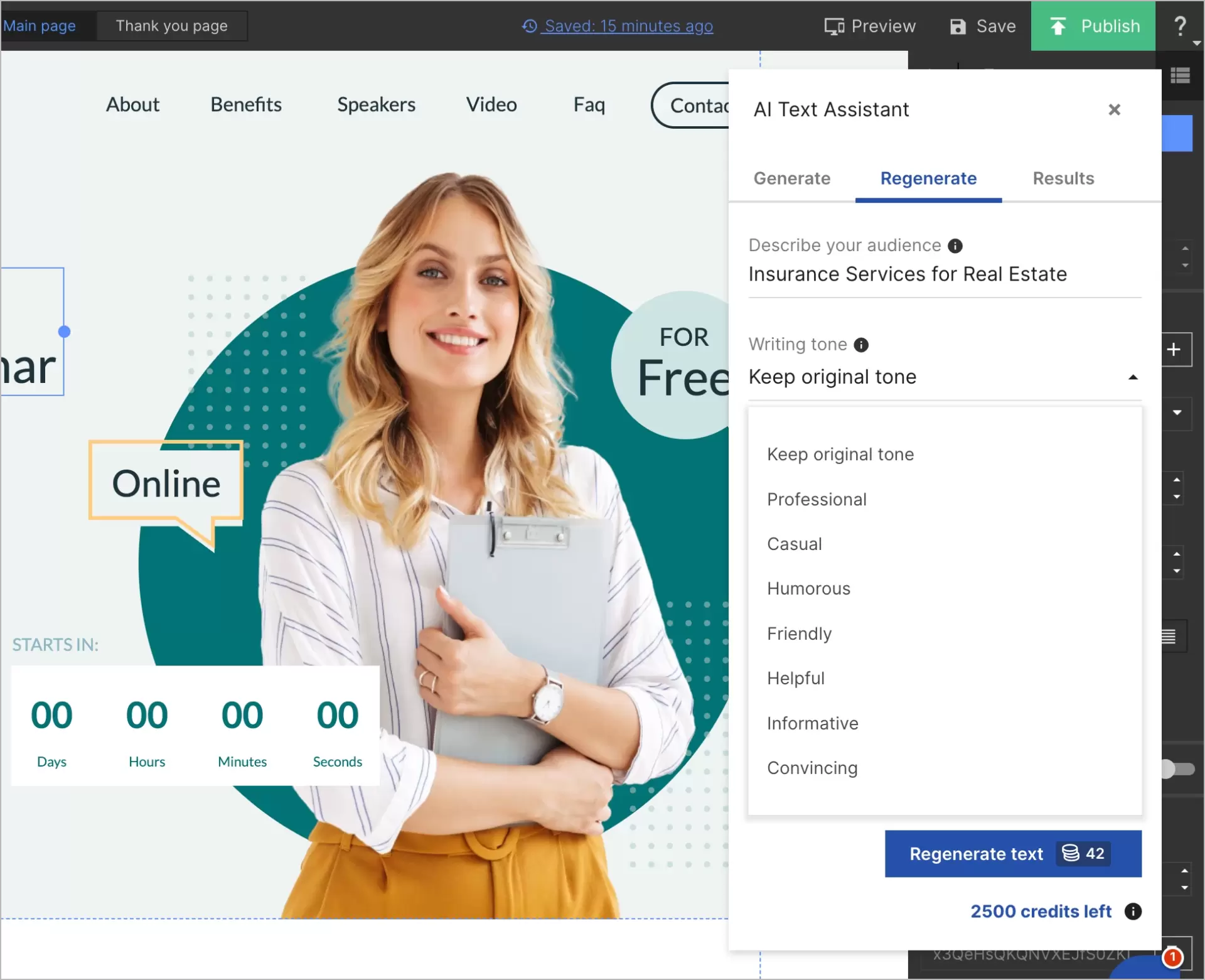
Task: Open Preview using the monitor icon
Action: [x=833, y=26]
